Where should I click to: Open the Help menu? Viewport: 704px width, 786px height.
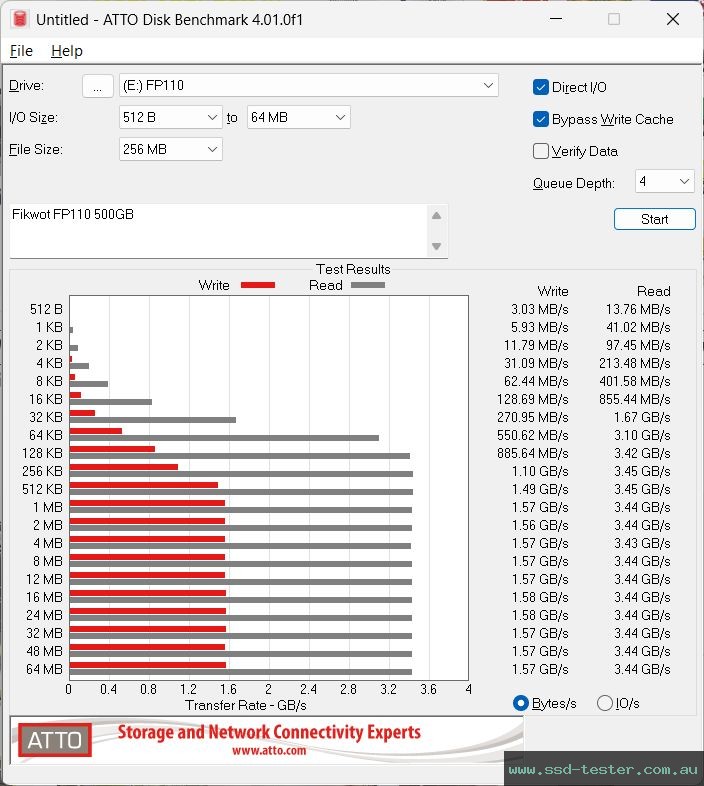tap(67, 51)
